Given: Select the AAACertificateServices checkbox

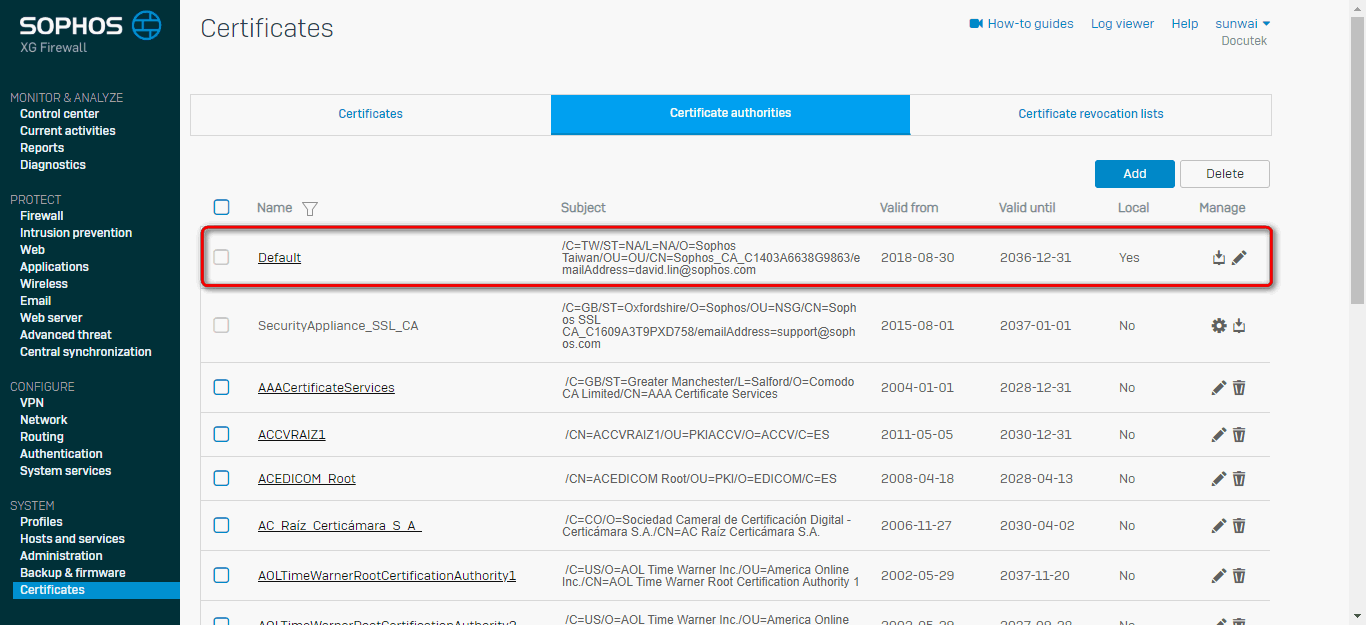Looking at the screenshot, I should click(221, 387).
